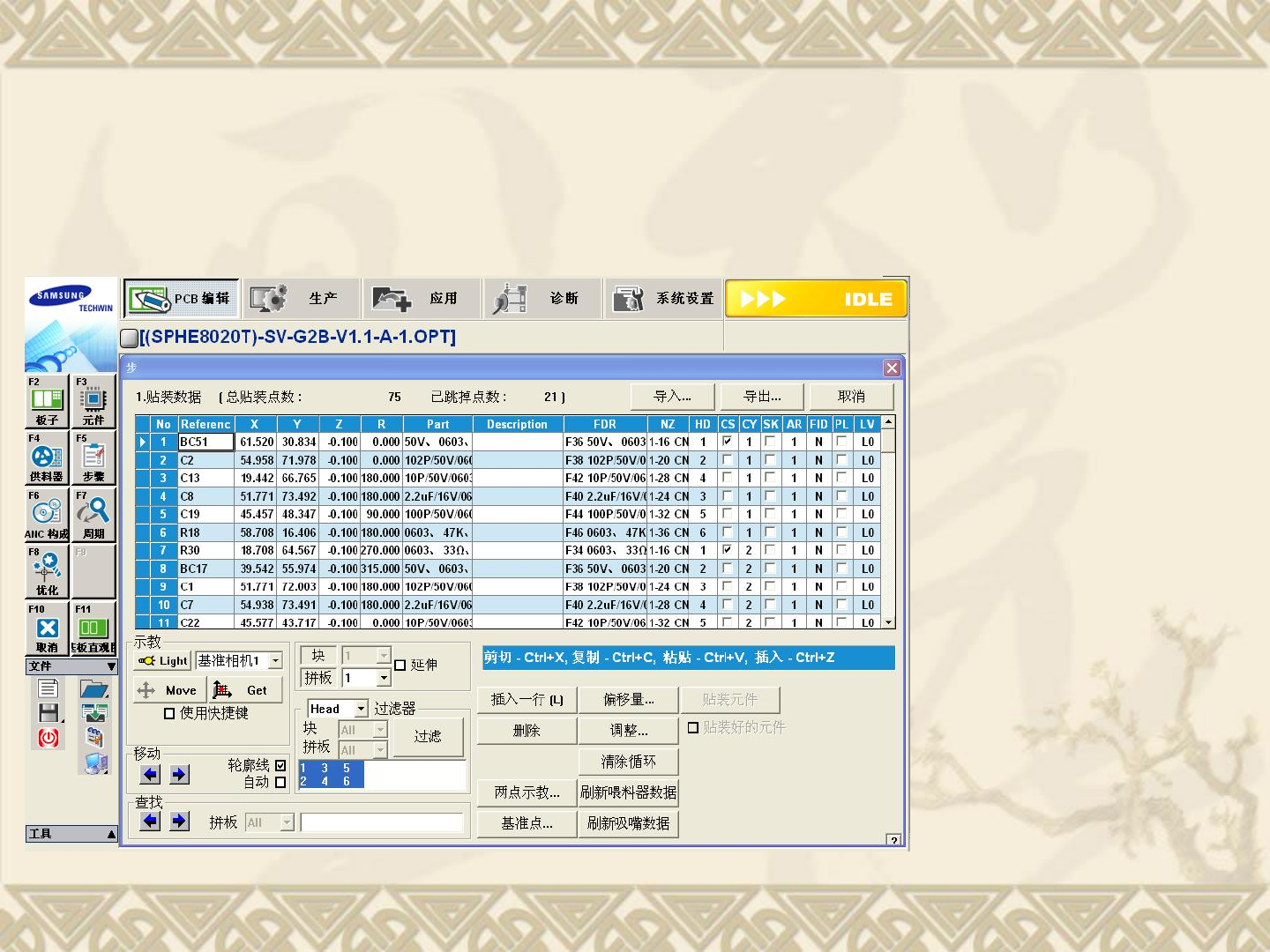Open the F3 元件 component panel
1270x952 pixels.
[93, 401]
